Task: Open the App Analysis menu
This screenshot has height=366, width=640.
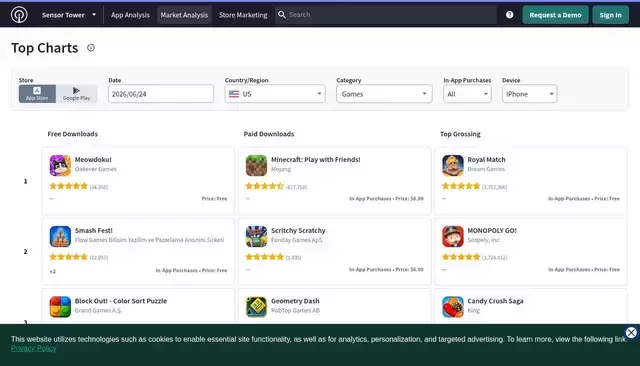Action: (130, 15)
